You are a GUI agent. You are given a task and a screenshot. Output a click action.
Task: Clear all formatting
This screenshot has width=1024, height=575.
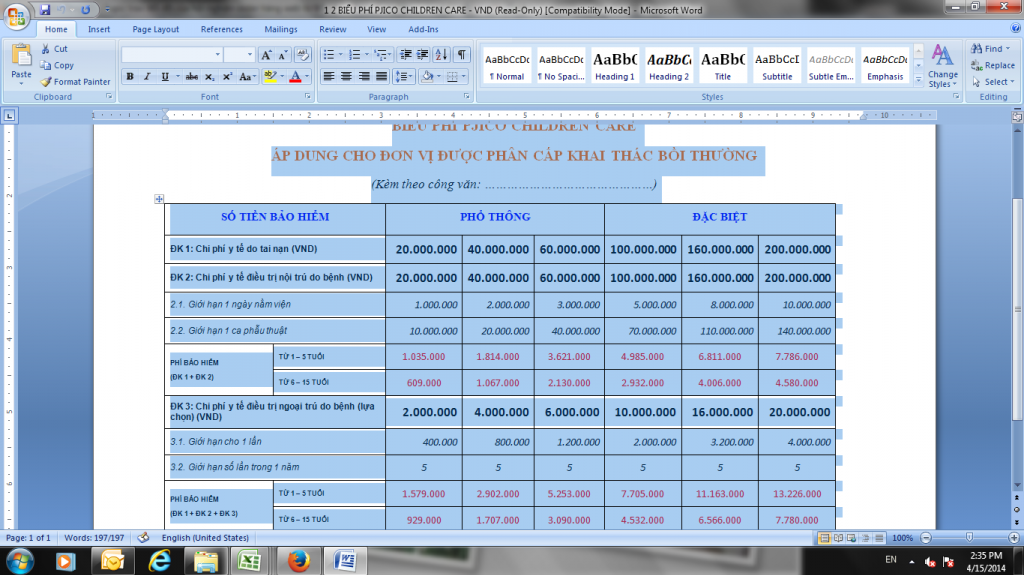[303, 55]
